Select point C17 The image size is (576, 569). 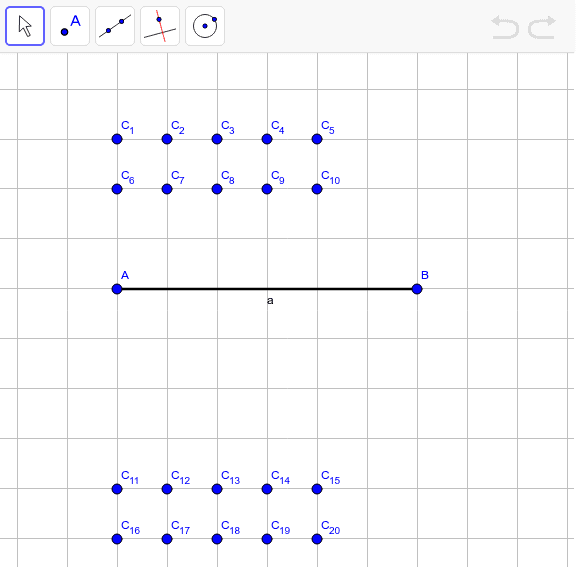(x=167, y=539)
